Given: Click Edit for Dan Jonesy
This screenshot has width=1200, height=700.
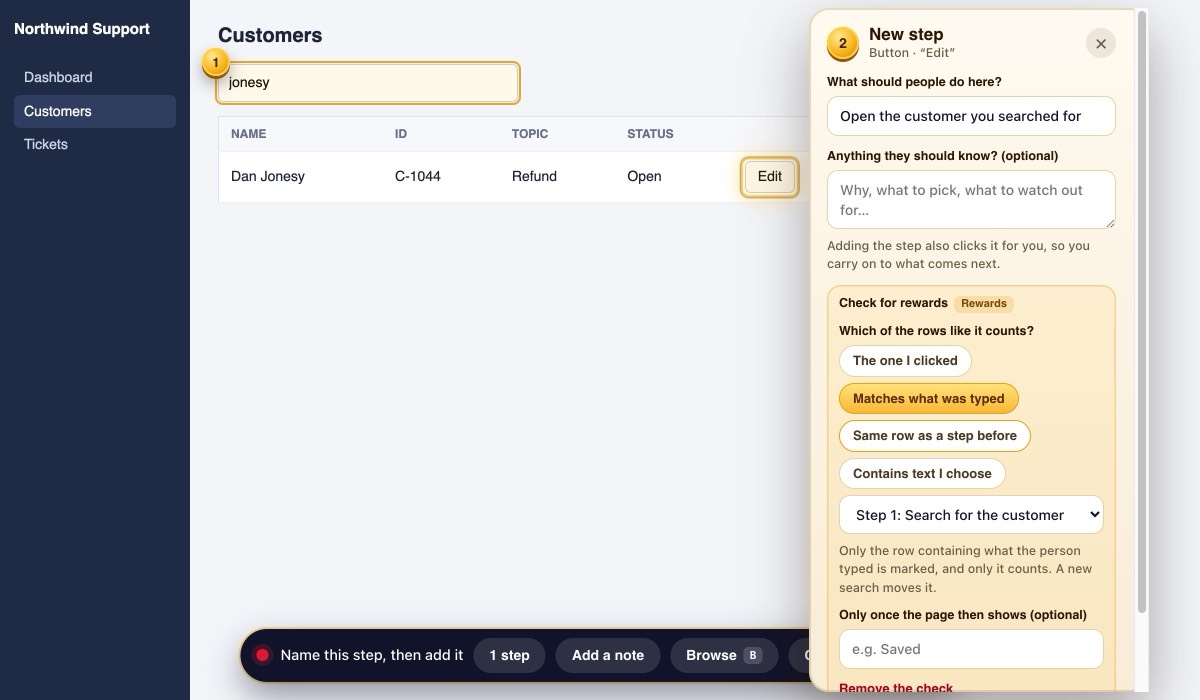Looking at the screenshot, I should (x=769, y=177).
